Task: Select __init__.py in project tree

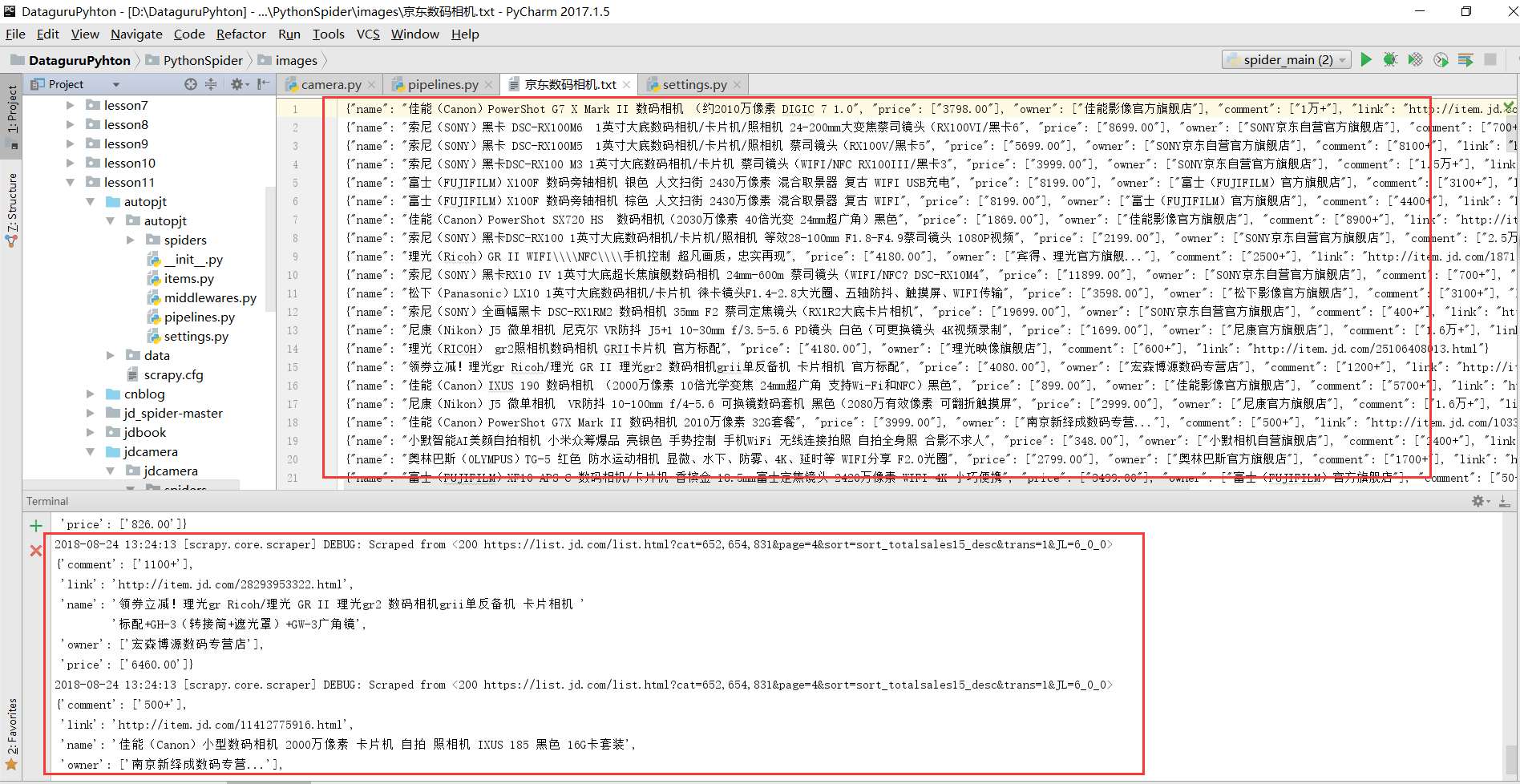Action: (192, 259)
